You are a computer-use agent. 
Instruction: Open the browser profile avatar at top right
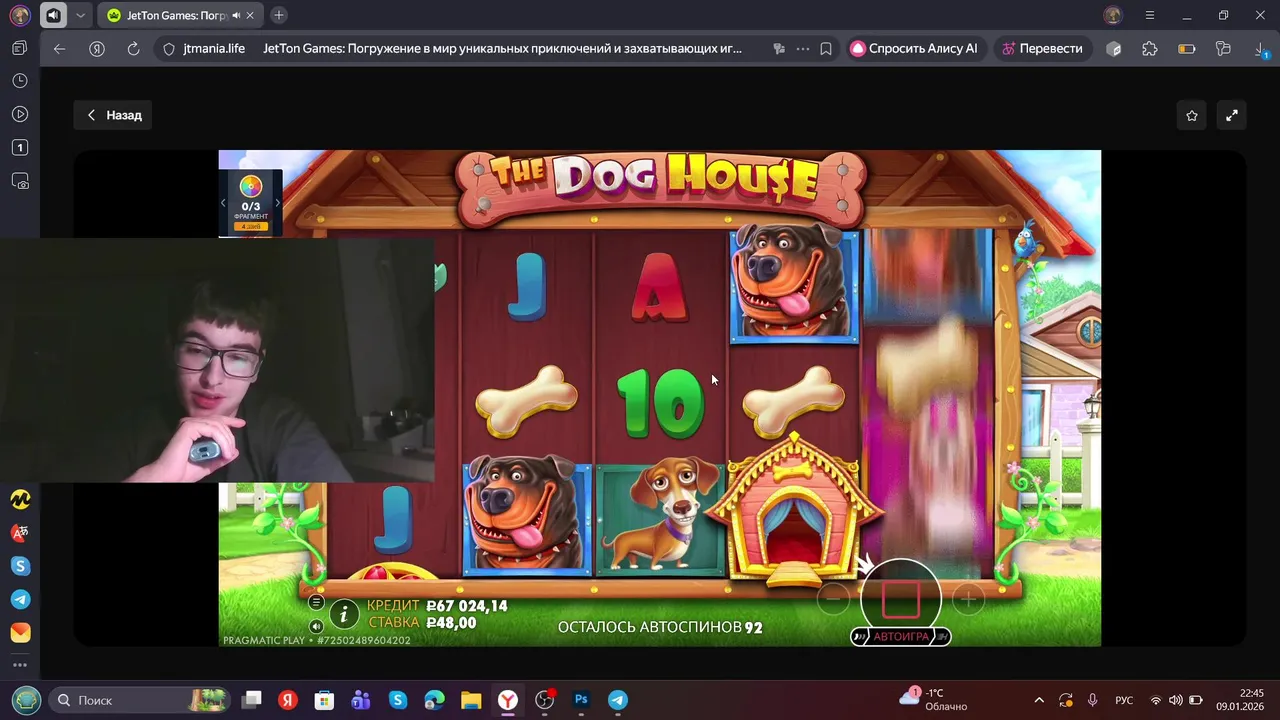coord(1113,15)
